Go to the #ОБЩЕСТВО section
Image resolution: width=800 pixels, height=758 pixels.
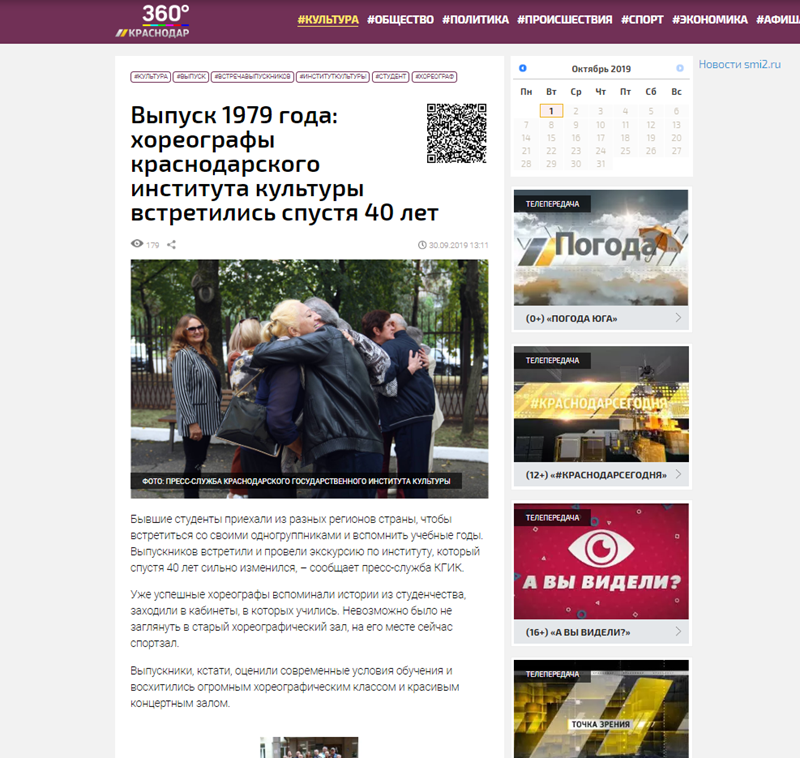pyautogui.click(x=401, y=19)
